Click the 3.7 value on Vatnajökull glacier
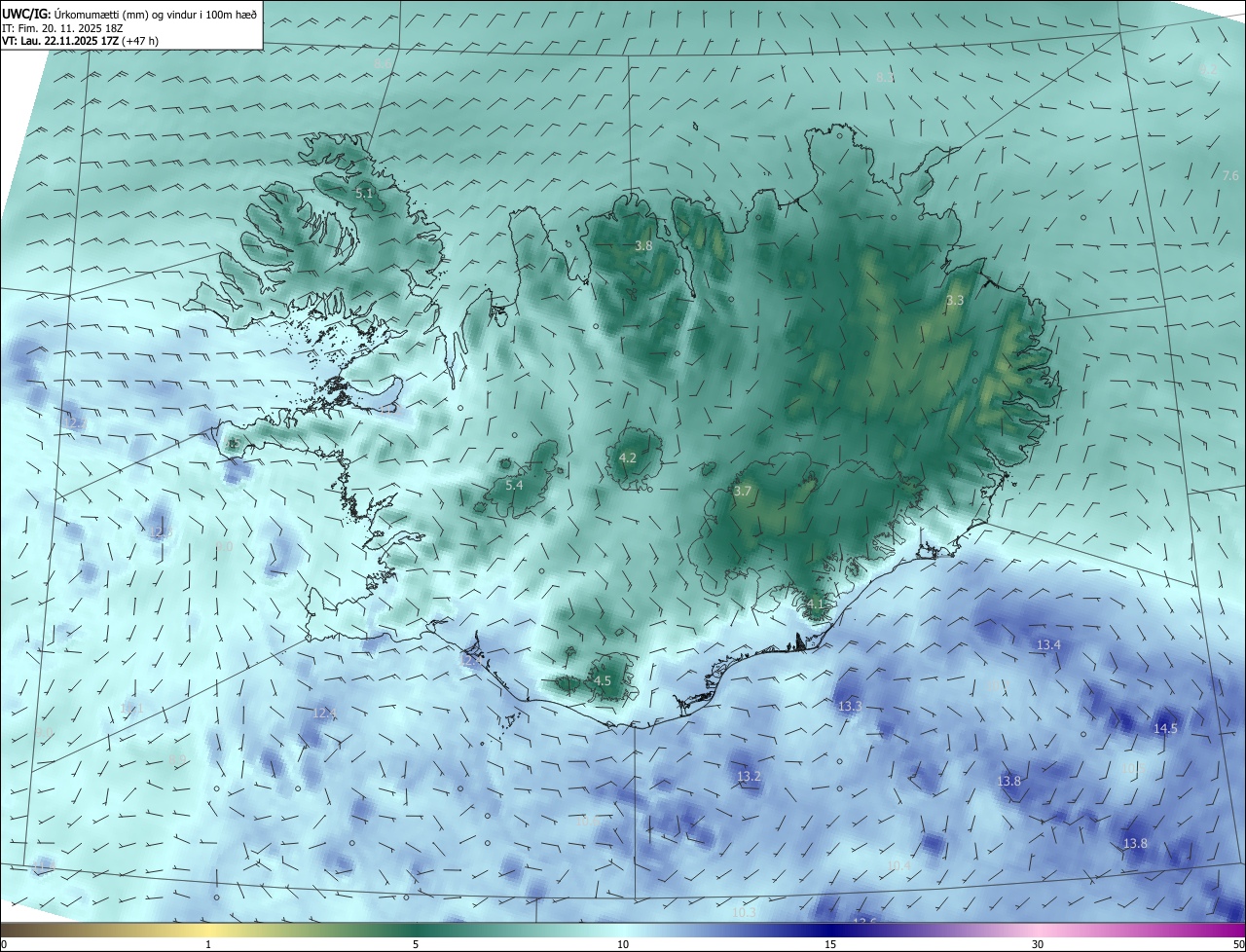Image resolution: width=1246 pixels, height=952 pixels. 743,492
